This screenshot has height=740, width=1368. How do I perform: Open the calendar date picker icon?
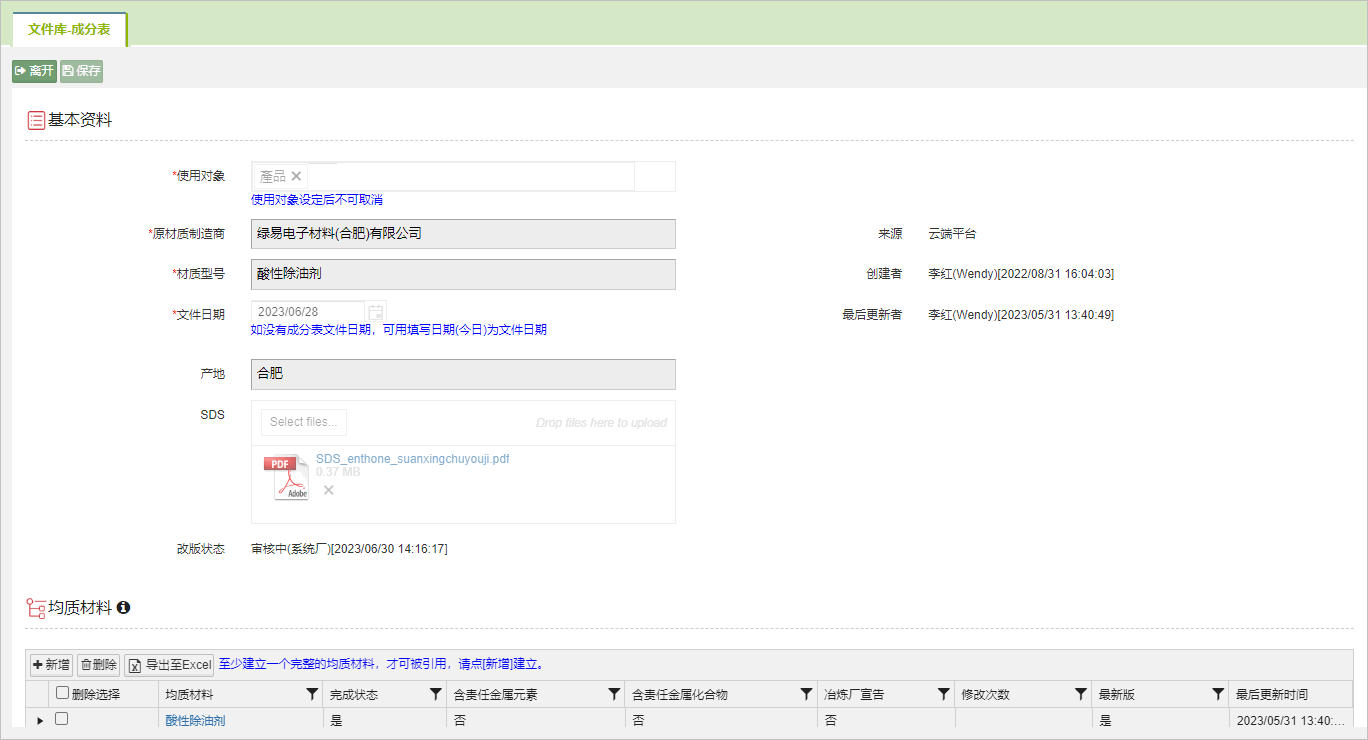coord(376,312)
